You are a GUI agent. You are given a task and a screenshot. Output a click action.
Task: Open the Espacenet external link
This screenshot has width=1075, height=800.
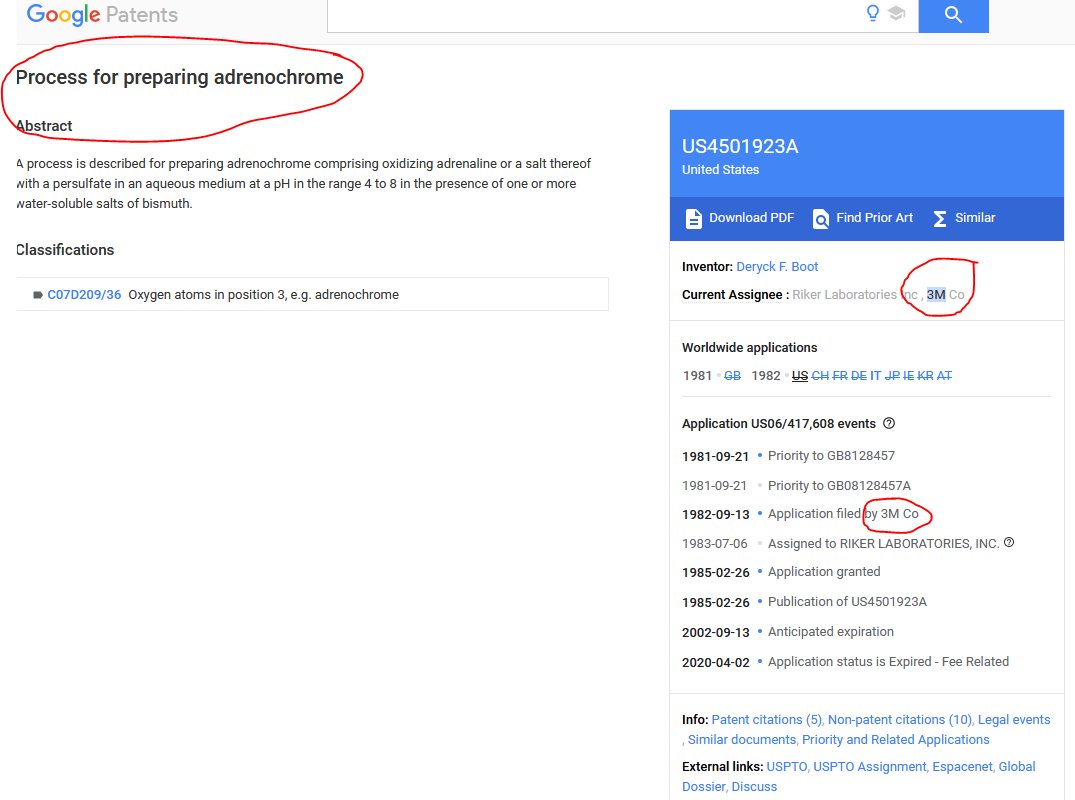click(962, 766)
